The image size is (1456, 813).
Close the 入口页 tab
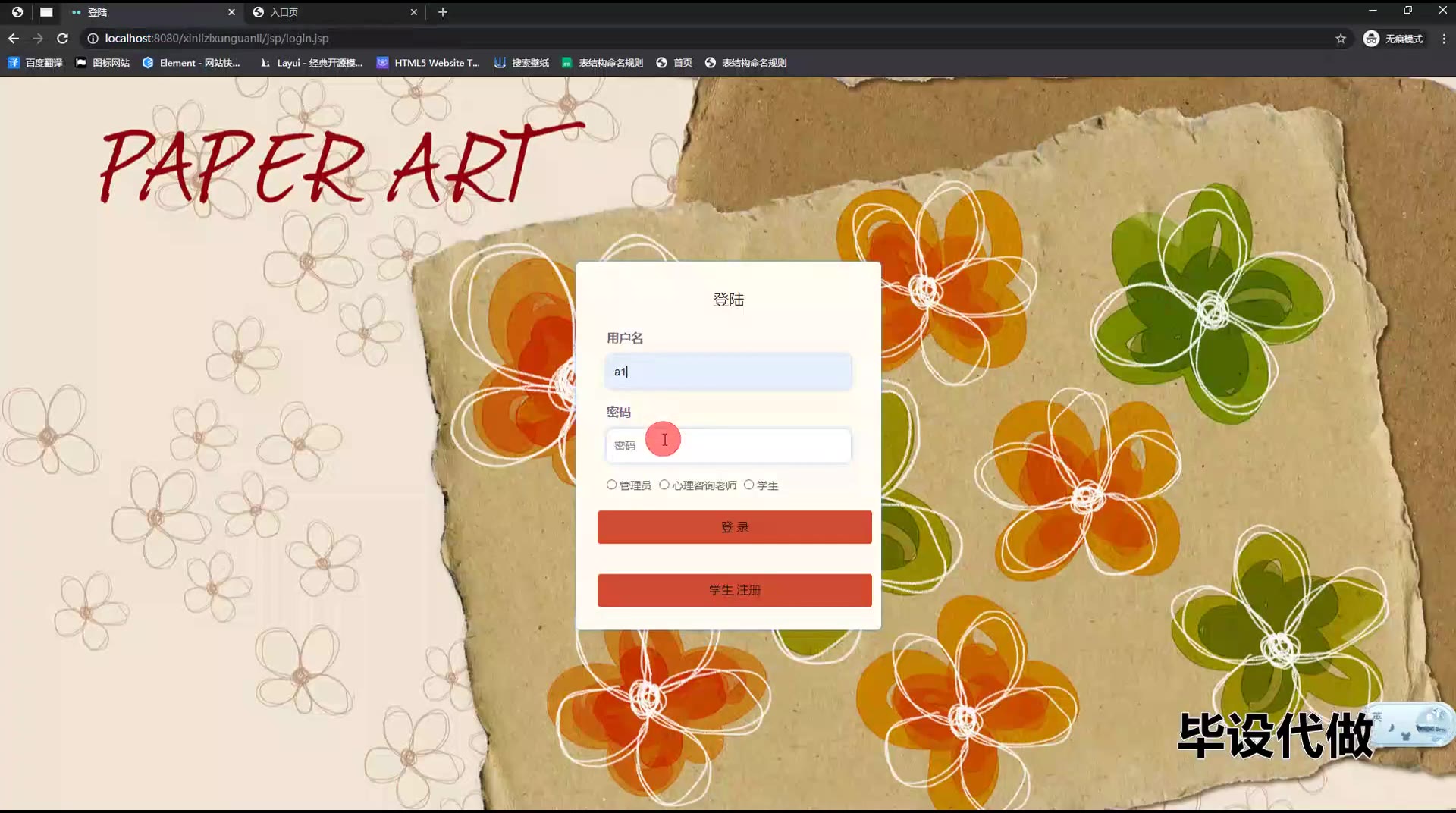(413, 12)
